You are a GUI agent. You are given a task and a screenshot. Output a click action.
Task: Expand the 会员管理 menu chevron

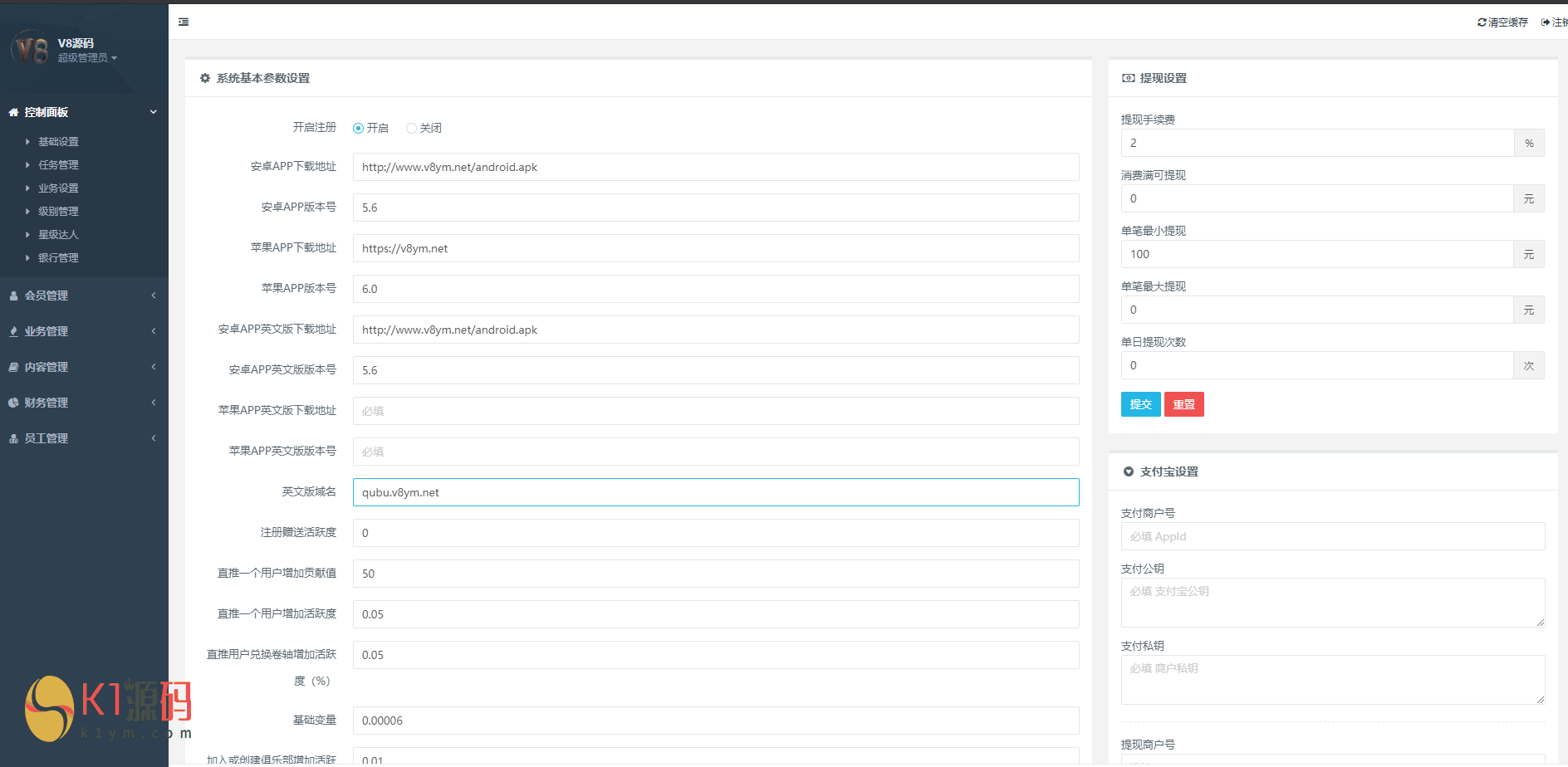(x=154, y=296)
